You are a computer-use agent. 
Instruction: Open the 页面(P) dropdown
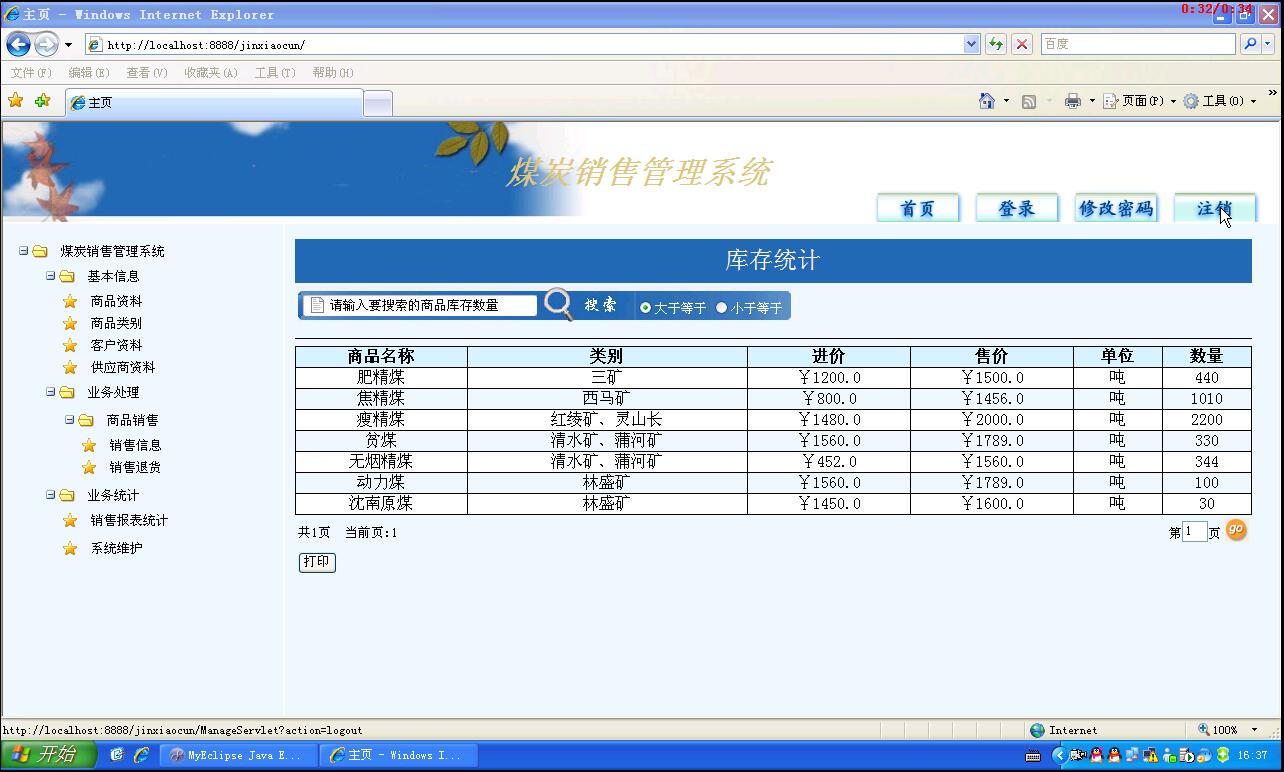(1140, 101)
